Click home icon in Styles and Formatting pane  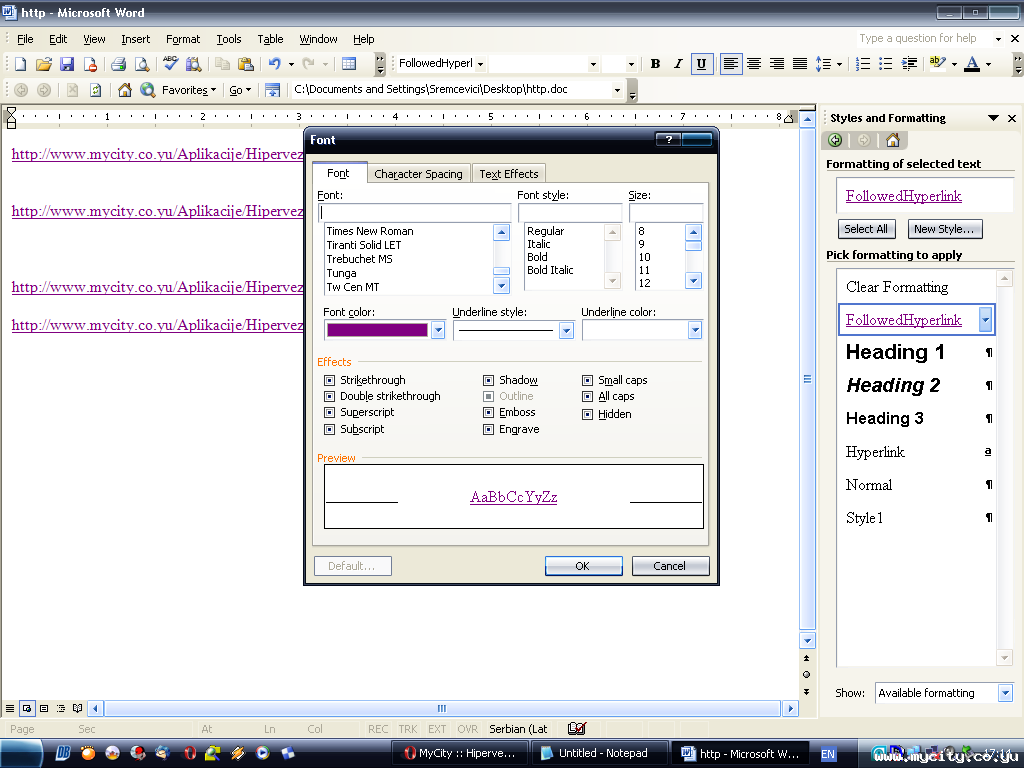[x=893, y=140]
